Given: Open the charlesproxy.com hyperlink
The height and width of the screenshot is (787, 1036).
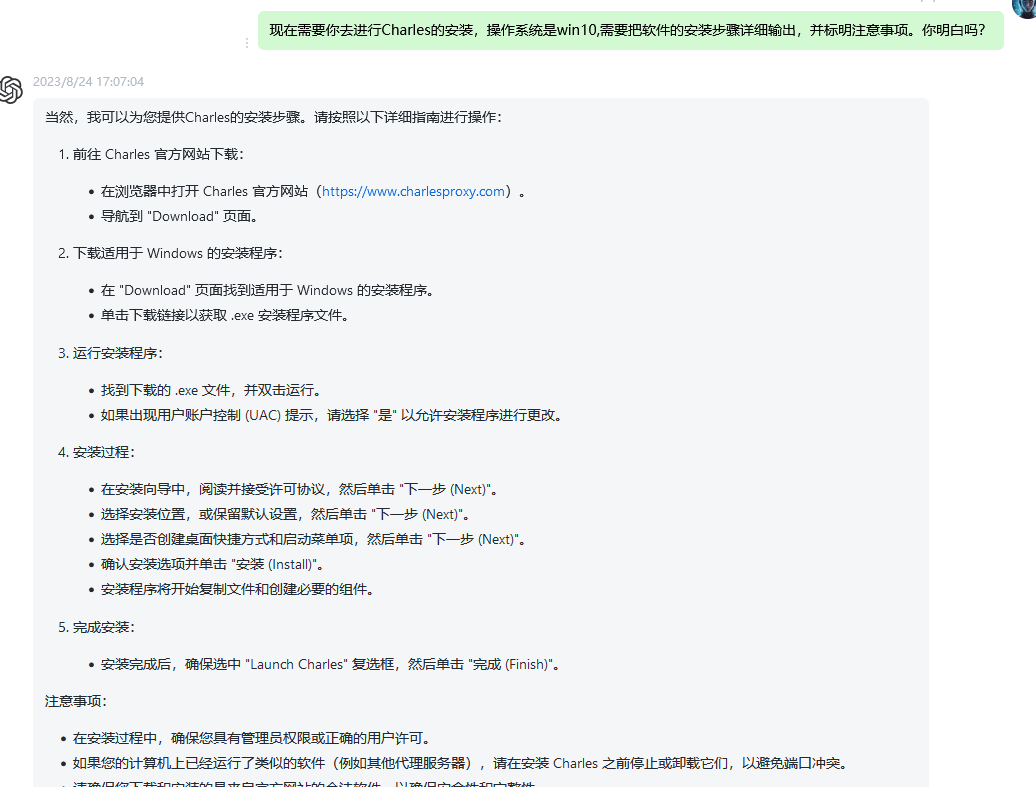Looking at the screenshot, I should click(413, 191).
